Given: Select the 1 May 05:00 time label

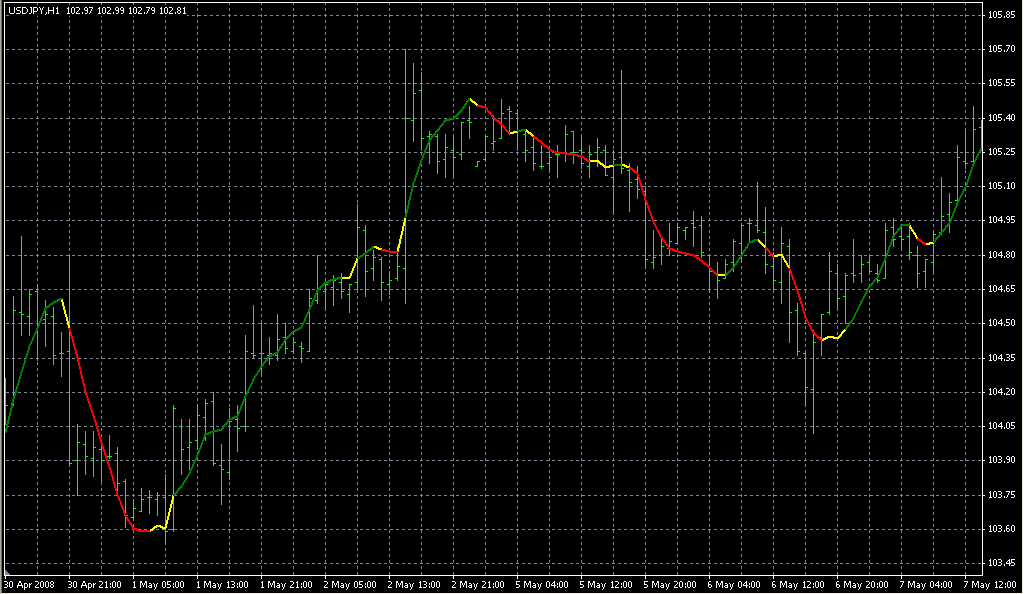Looking at the screenshot, I should [158, 584].
